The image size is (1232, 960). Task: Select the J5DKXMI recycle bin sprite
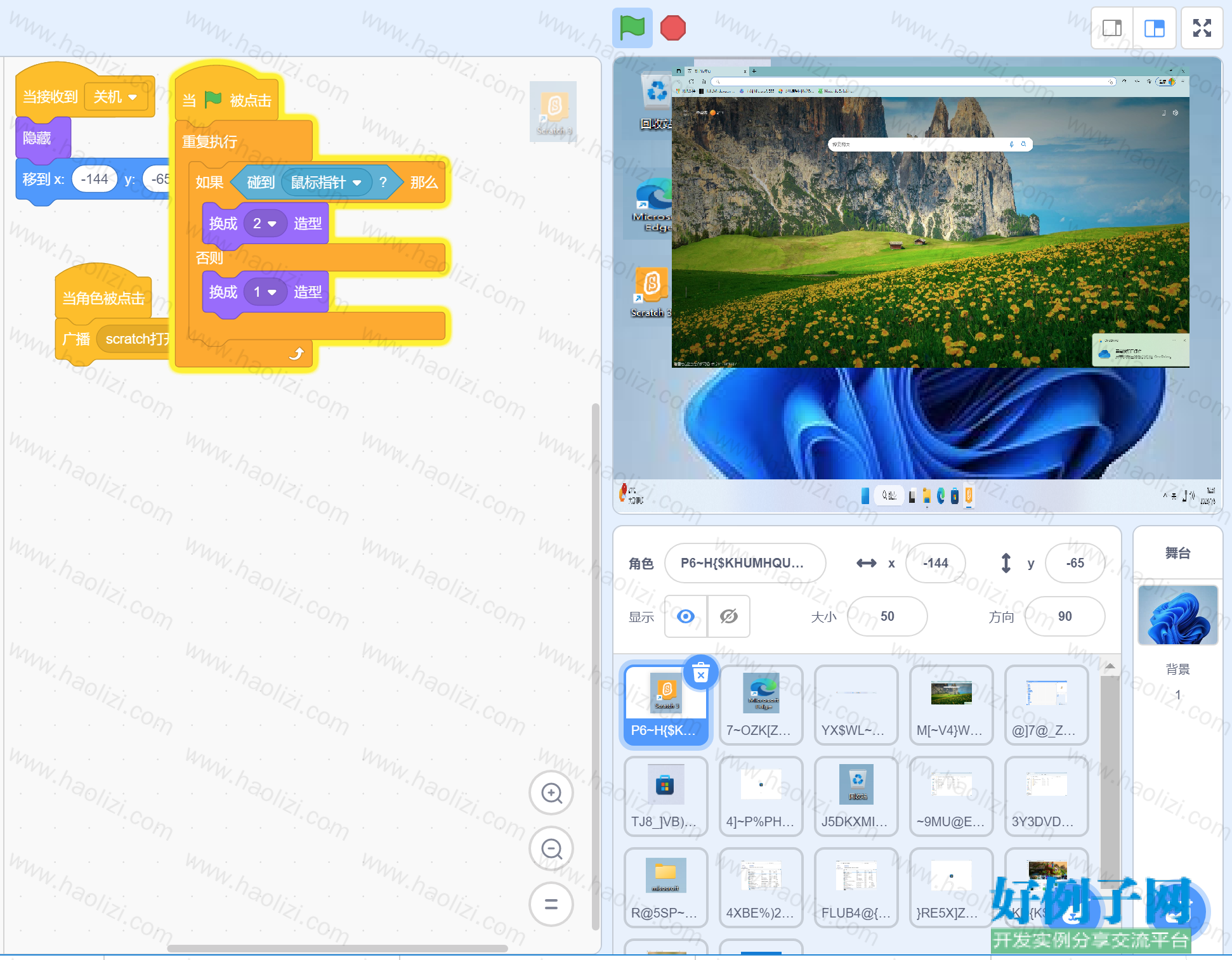856,796
